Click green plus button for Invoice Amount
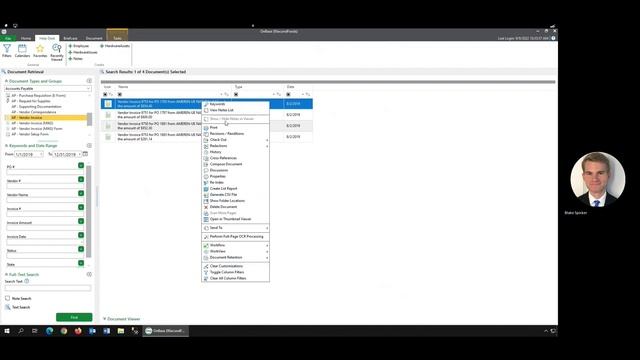 [x=81, y=221]
